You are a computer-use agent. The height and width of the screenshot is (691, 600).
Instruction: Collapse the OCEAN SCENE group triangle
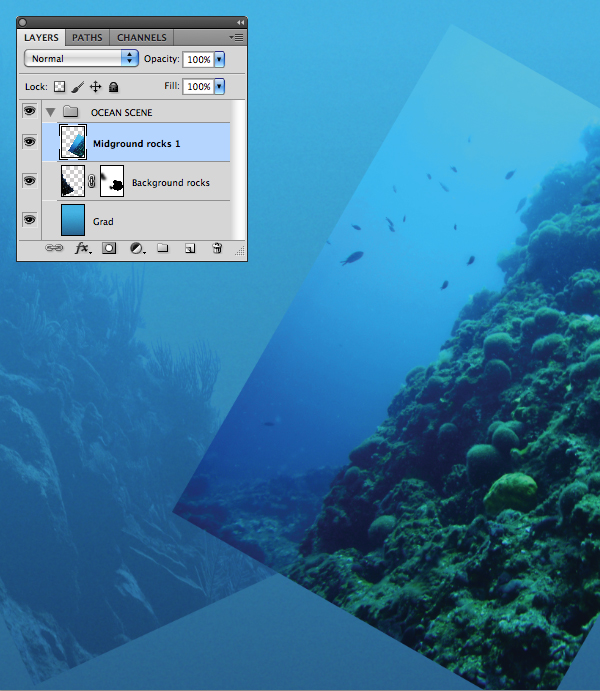click(51, 112)
